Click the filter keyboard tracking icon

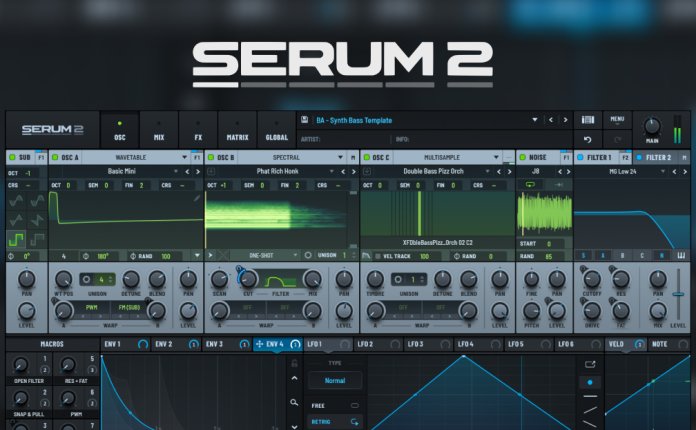681,255
